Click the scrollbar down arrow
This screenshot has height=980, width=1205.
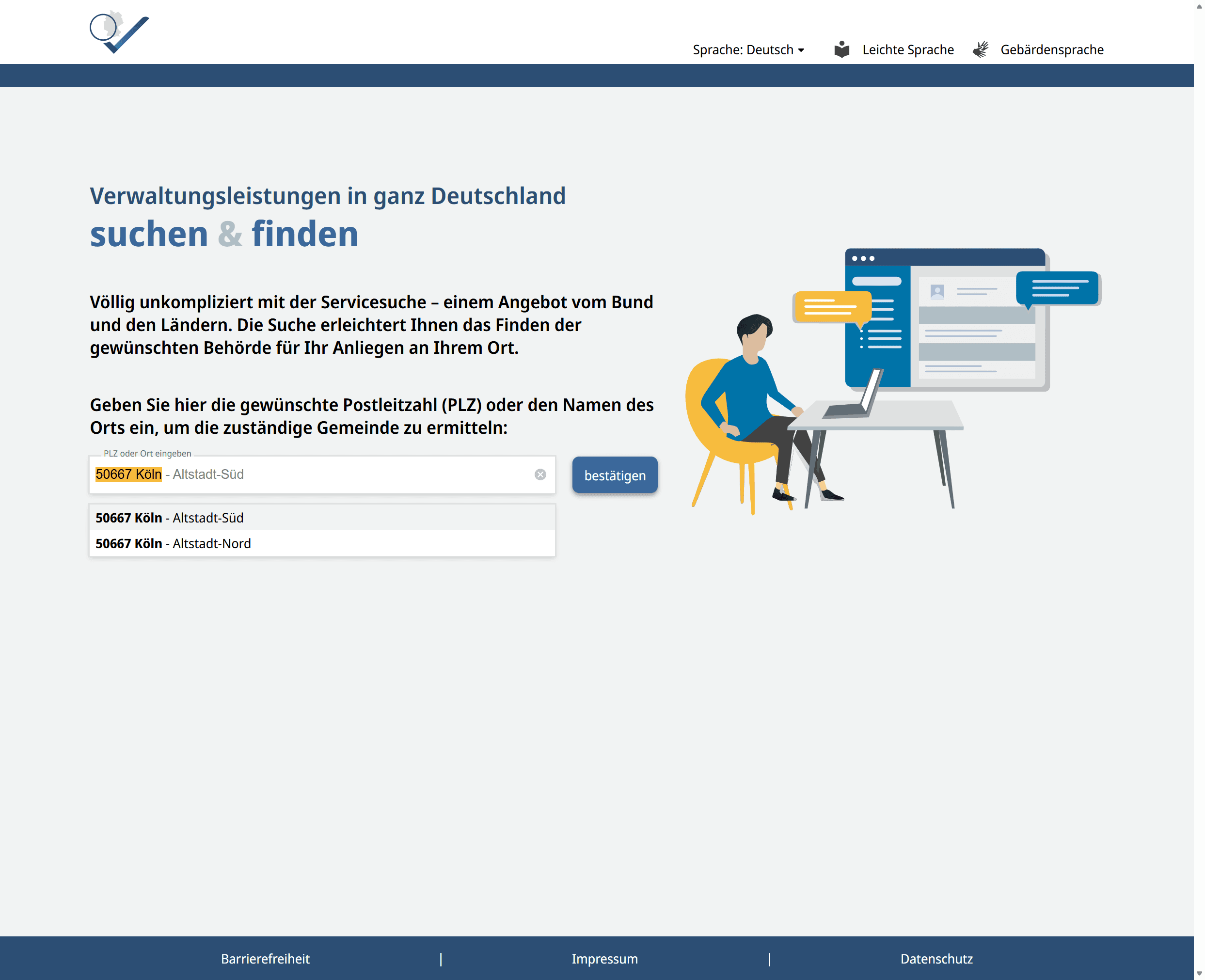pos(1199,974)
